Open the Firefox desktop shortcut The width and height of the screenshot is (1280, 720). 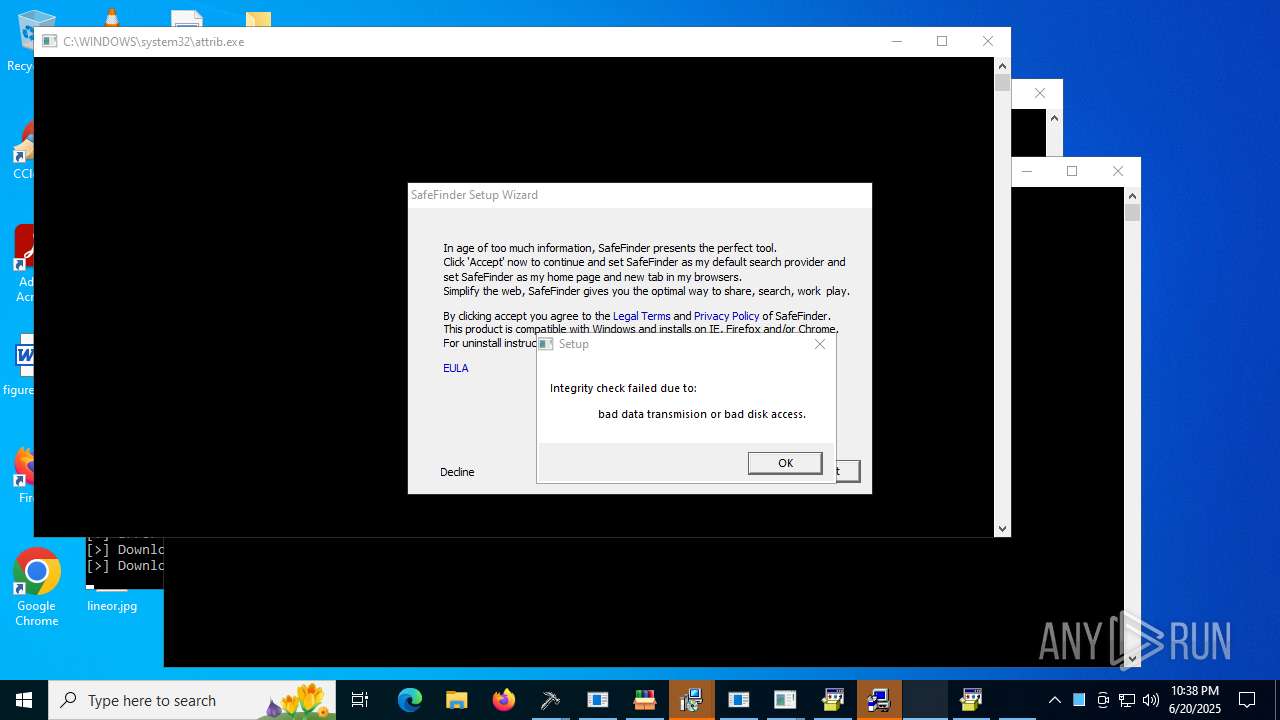(22, 475)
